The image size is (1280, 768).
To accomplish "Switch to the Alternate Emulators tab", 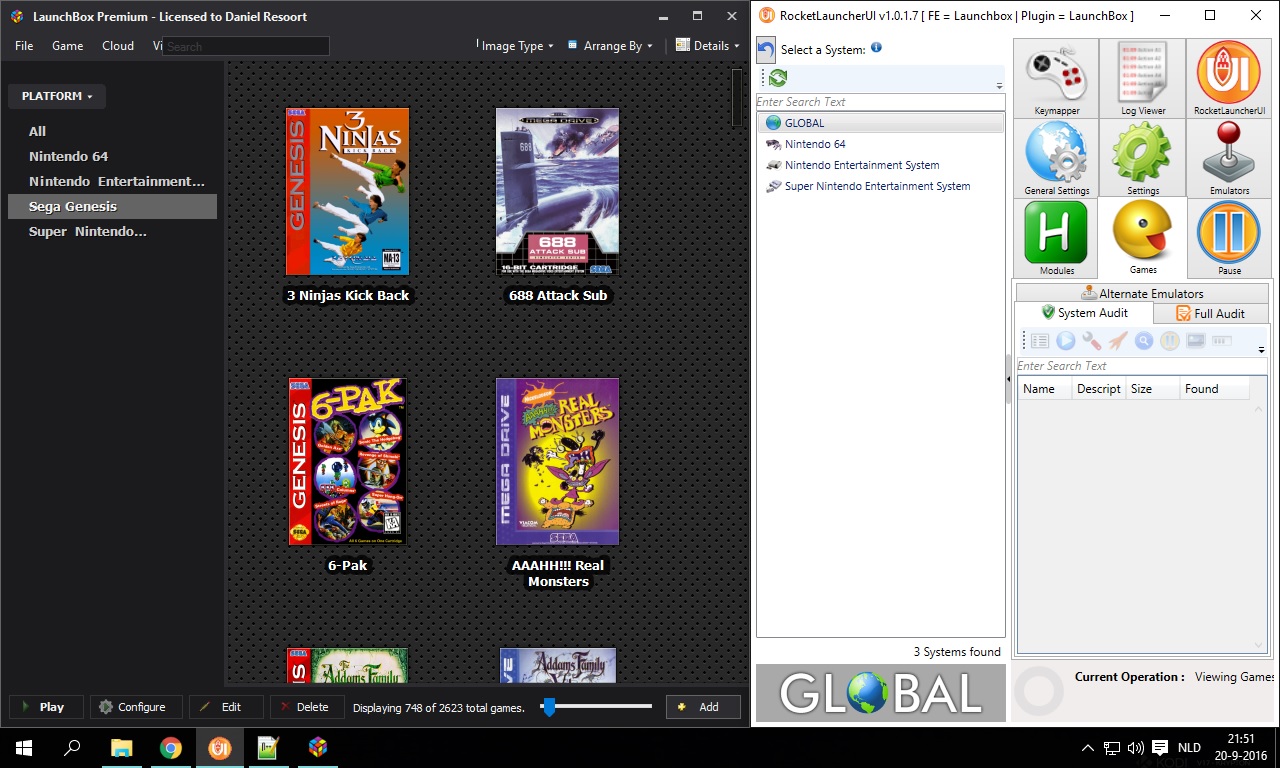I will 1142,293.
